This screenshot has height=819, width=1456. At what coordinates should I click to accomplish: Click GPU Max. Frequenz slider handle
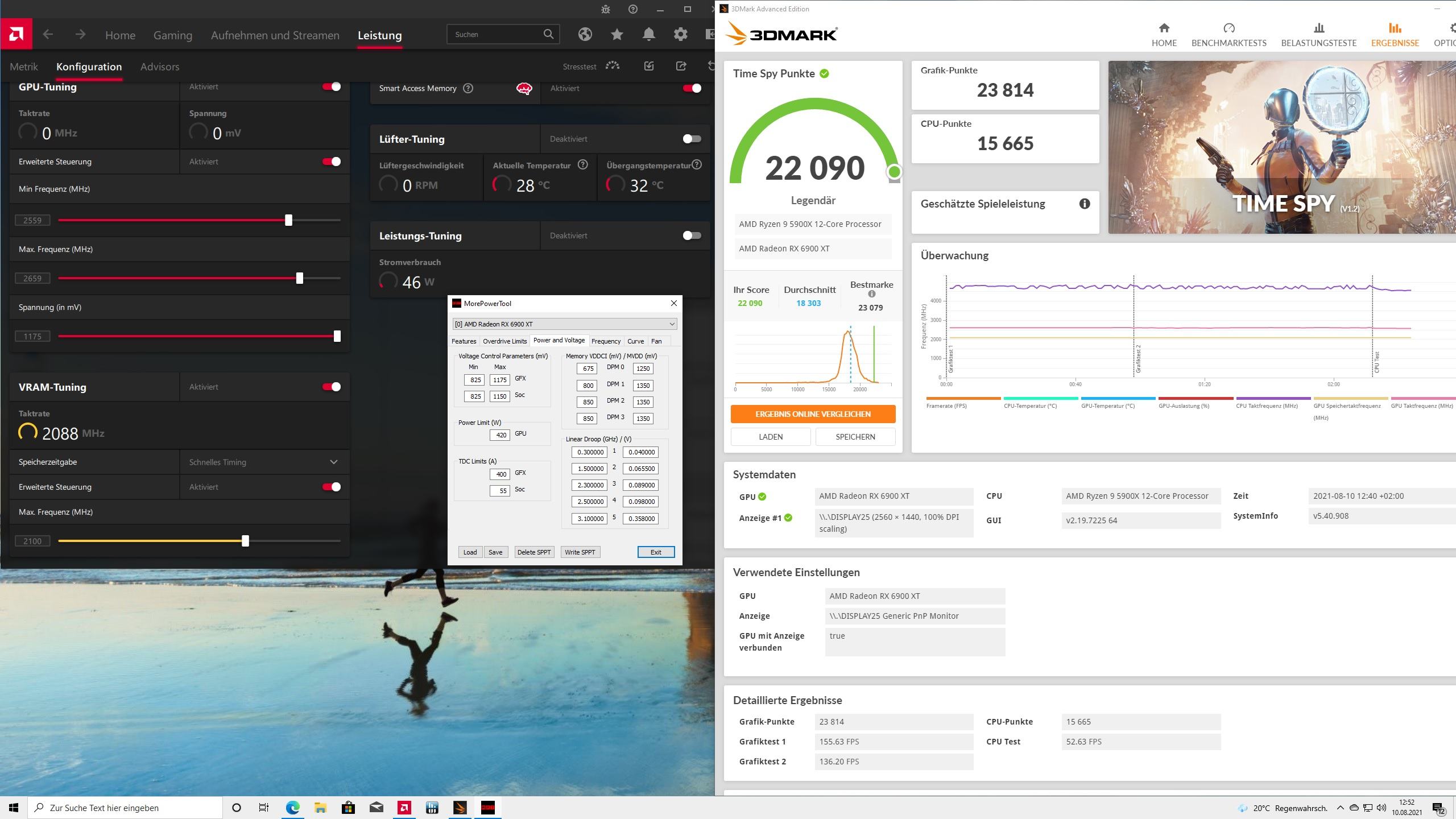[300, 278]
